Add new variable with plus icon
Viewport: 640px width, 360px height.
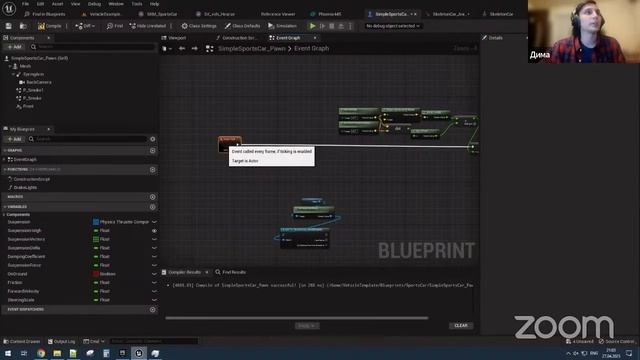[x=153, y=207]
